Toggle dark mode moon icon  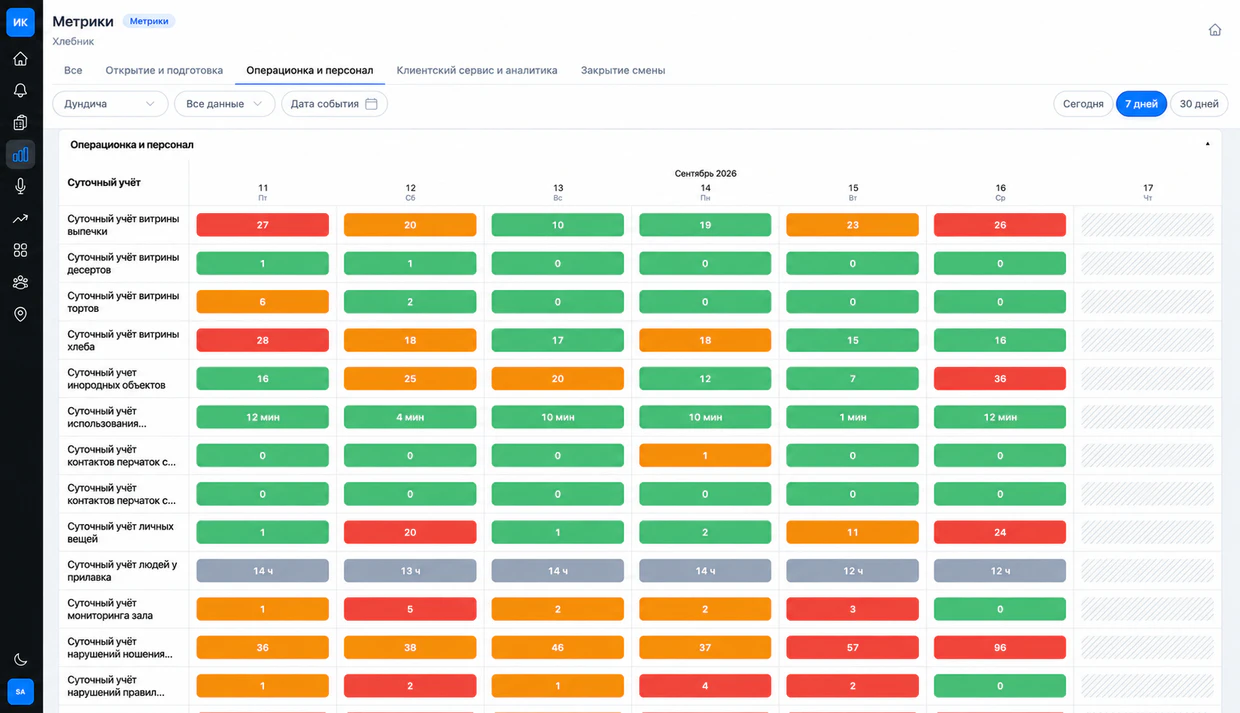point(20,660)
